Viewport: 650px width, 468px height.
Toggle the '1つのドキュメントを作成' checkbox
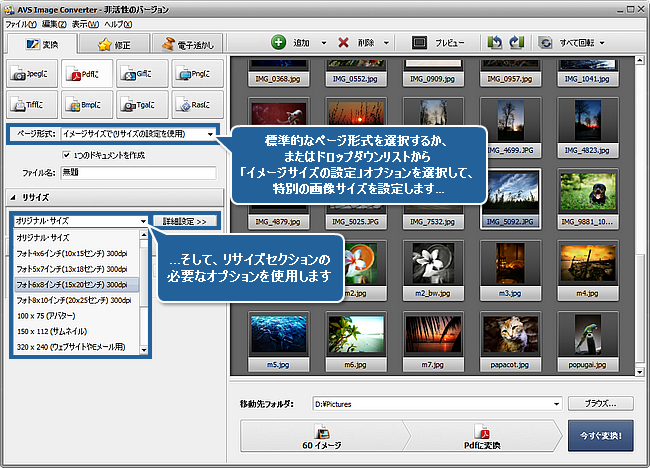tap(66, 156)
